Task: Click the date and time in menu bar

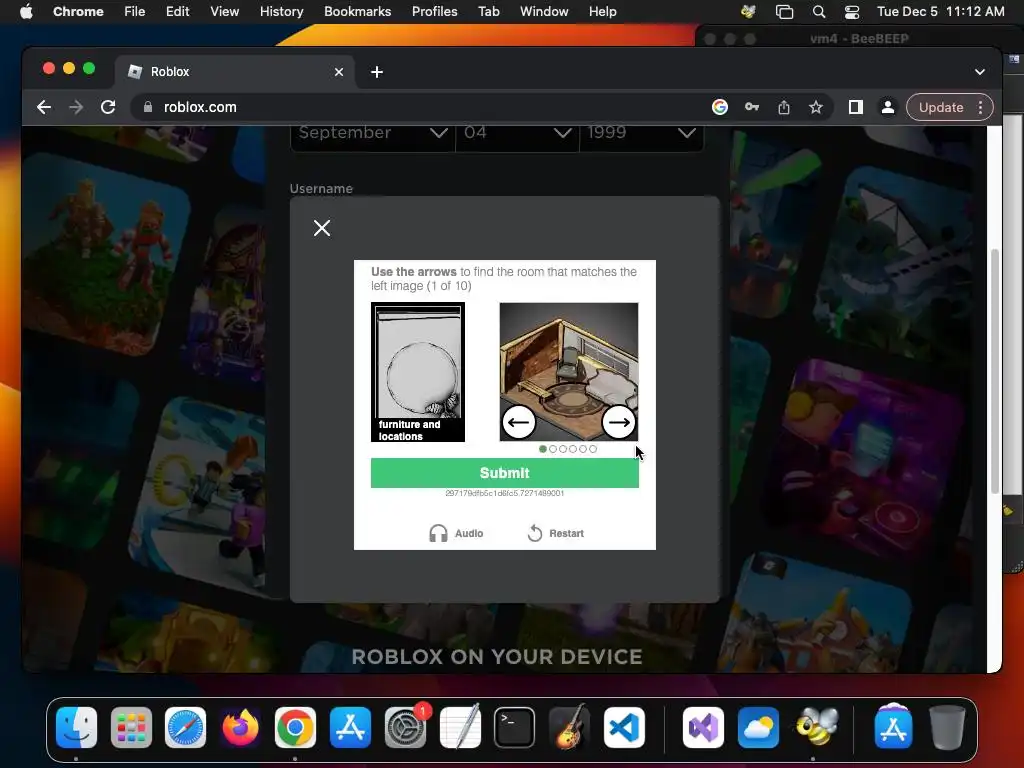Action: pyautogui.click(x=940, y=11)
